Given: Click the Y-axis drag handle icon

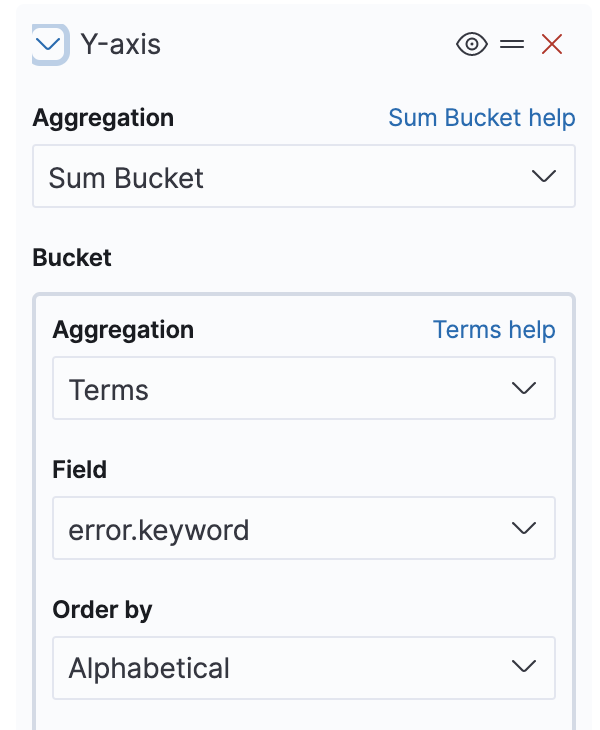Looking at the screenshot, I should 512,45.
